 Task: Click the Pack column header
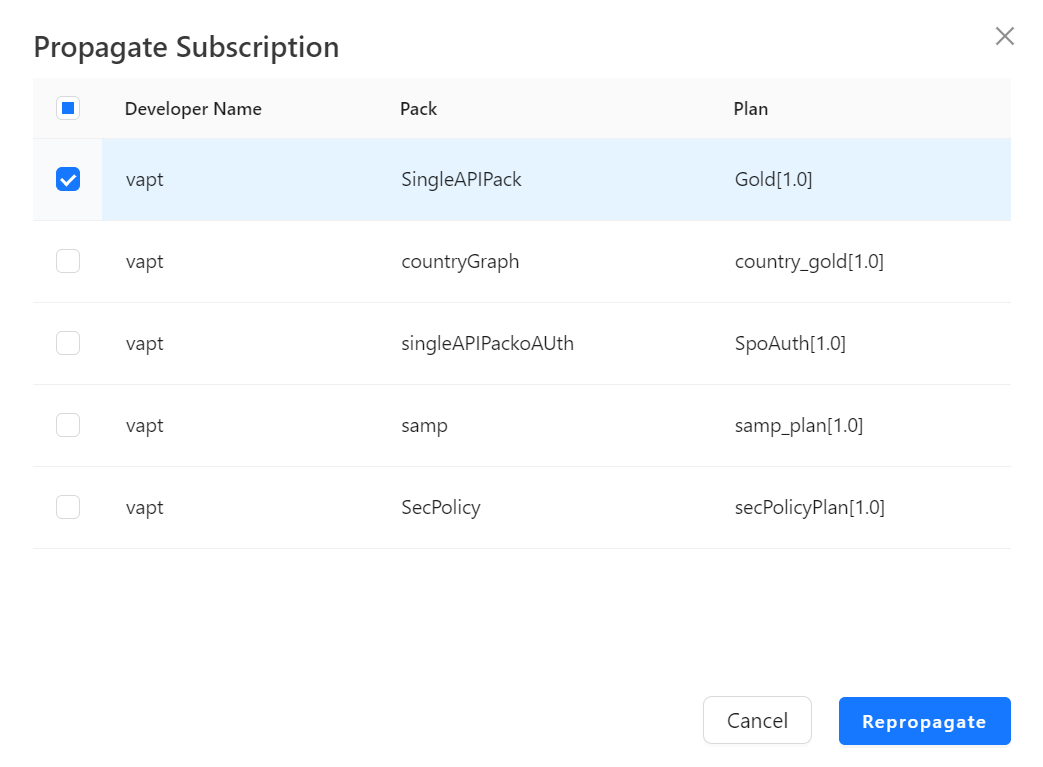(x=418, y=109)
